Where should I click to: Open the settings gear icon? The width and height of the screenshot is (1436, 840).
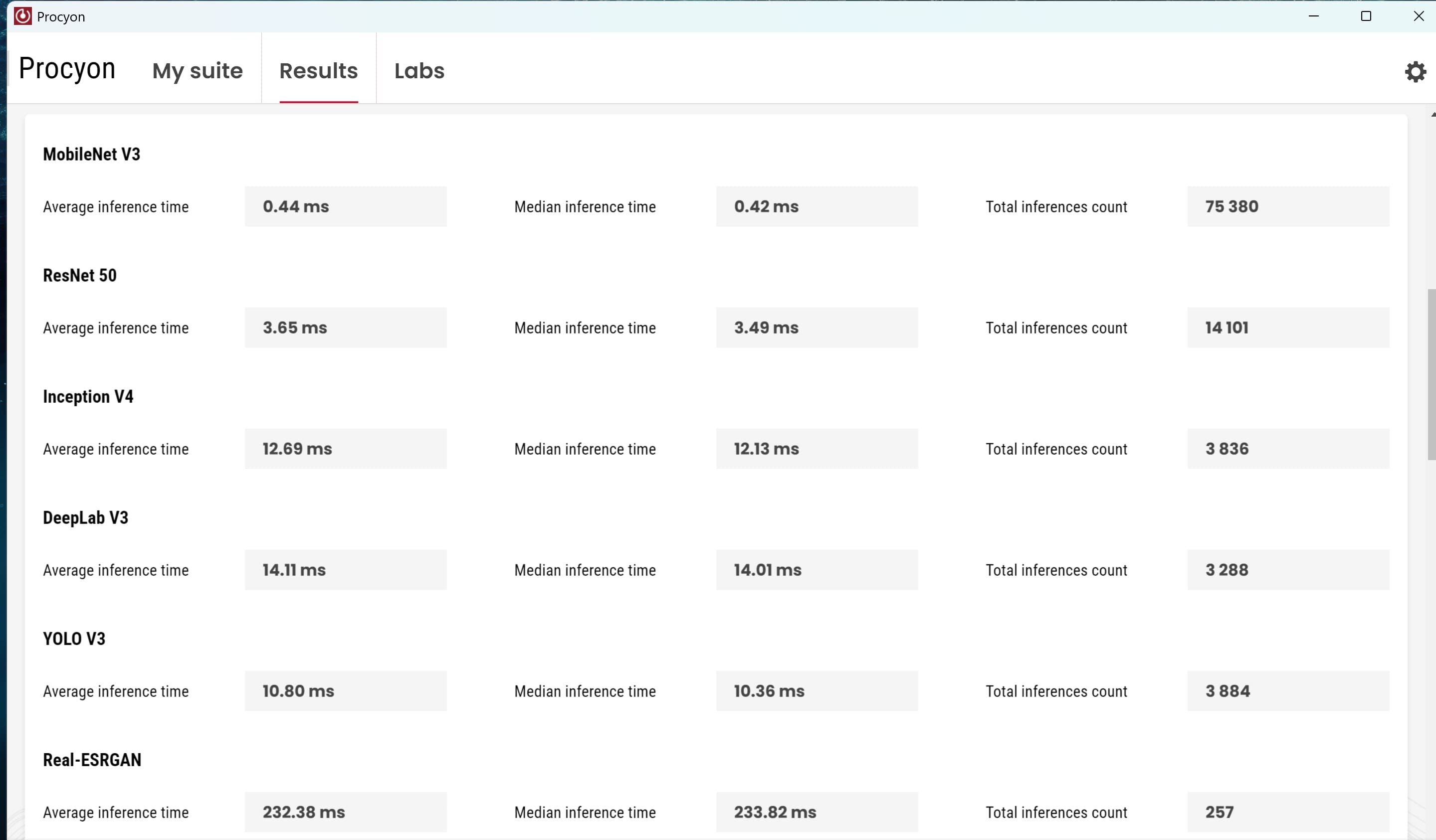pos(1415,72)
